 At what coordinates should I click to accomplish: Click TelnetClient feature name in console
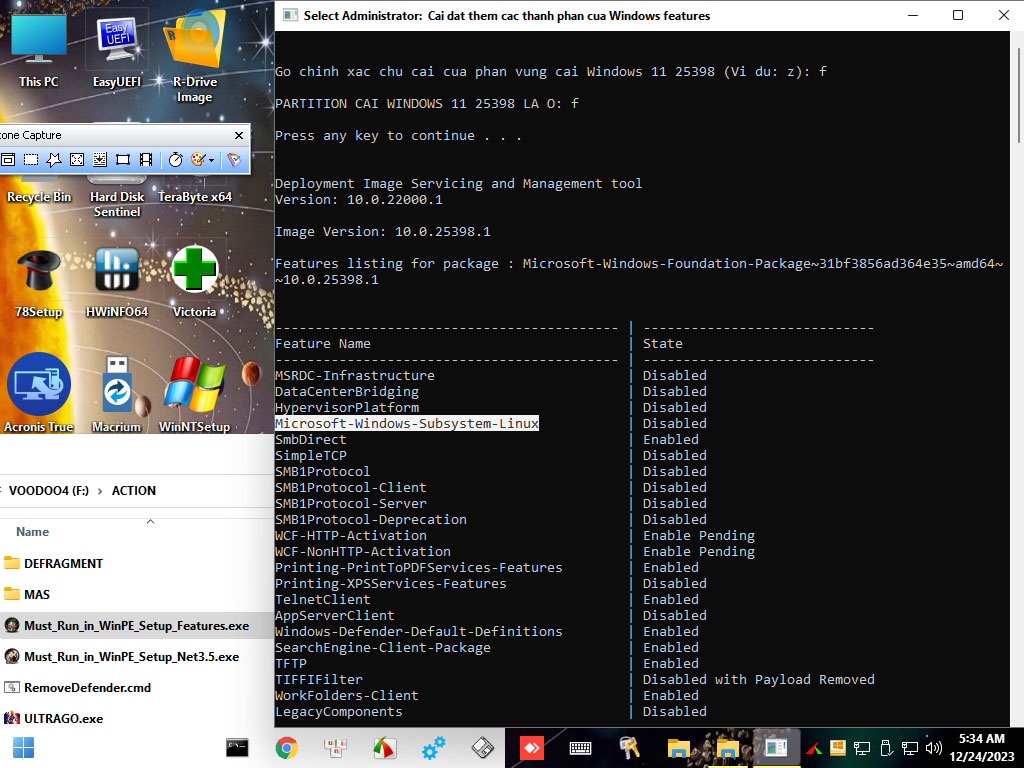point(323,600)
